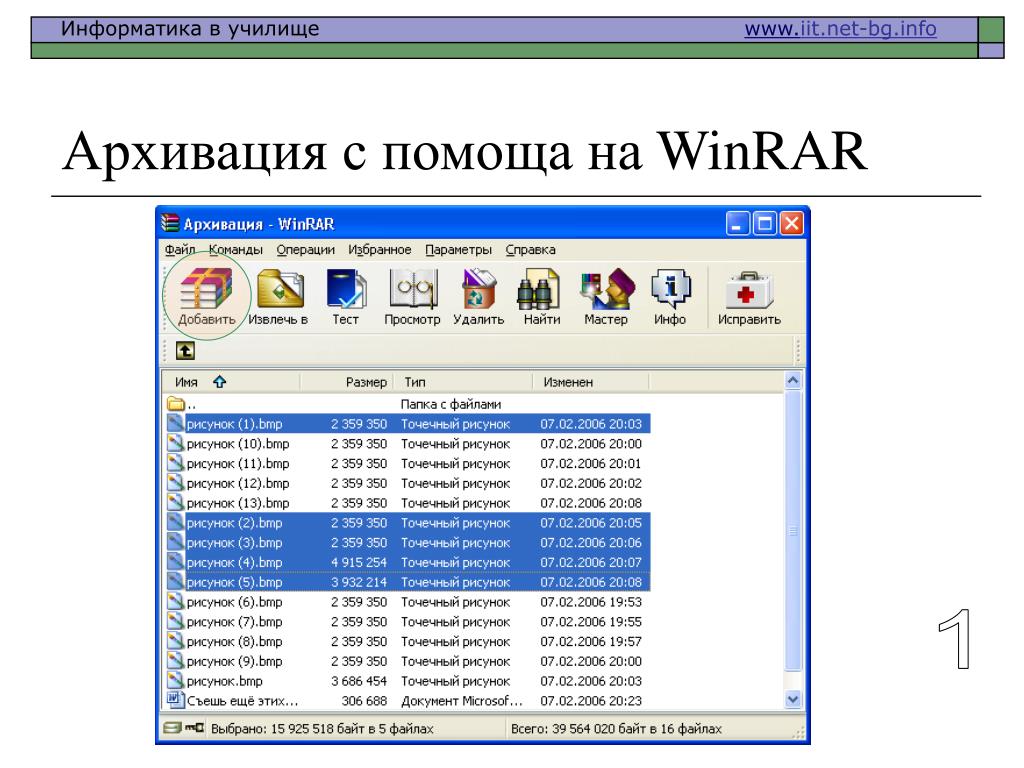Click the date 07.02.2006 20:23

591,701
